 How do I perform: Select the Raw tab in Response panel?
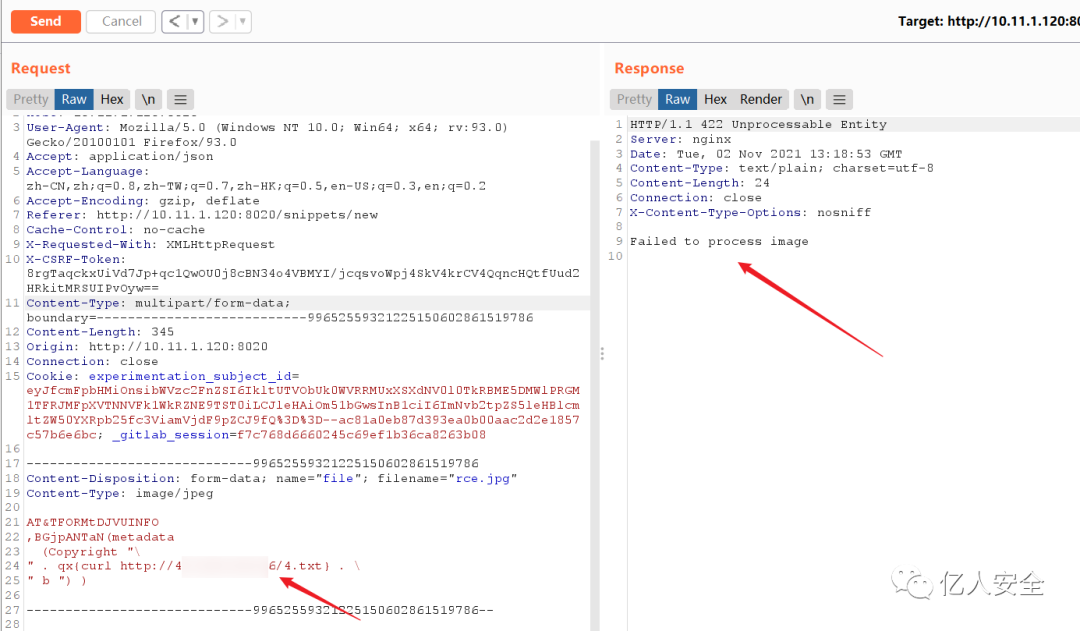[x=677, y=99]
